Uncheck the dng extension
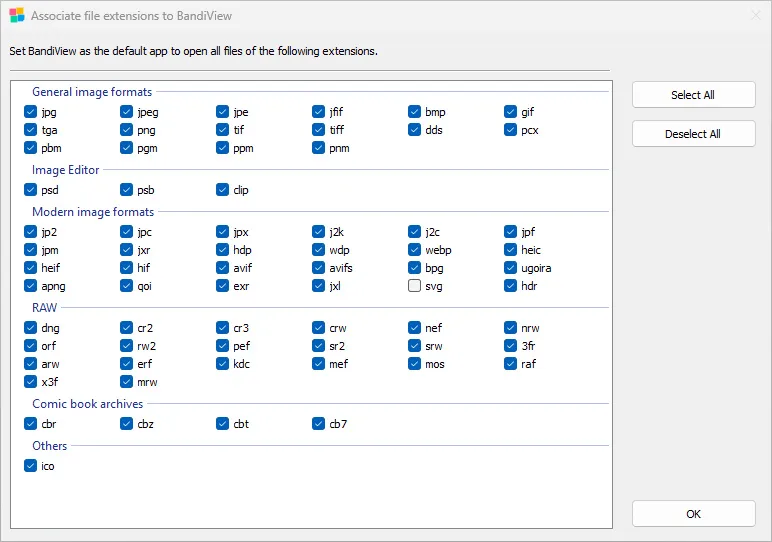 click(31, 327)
